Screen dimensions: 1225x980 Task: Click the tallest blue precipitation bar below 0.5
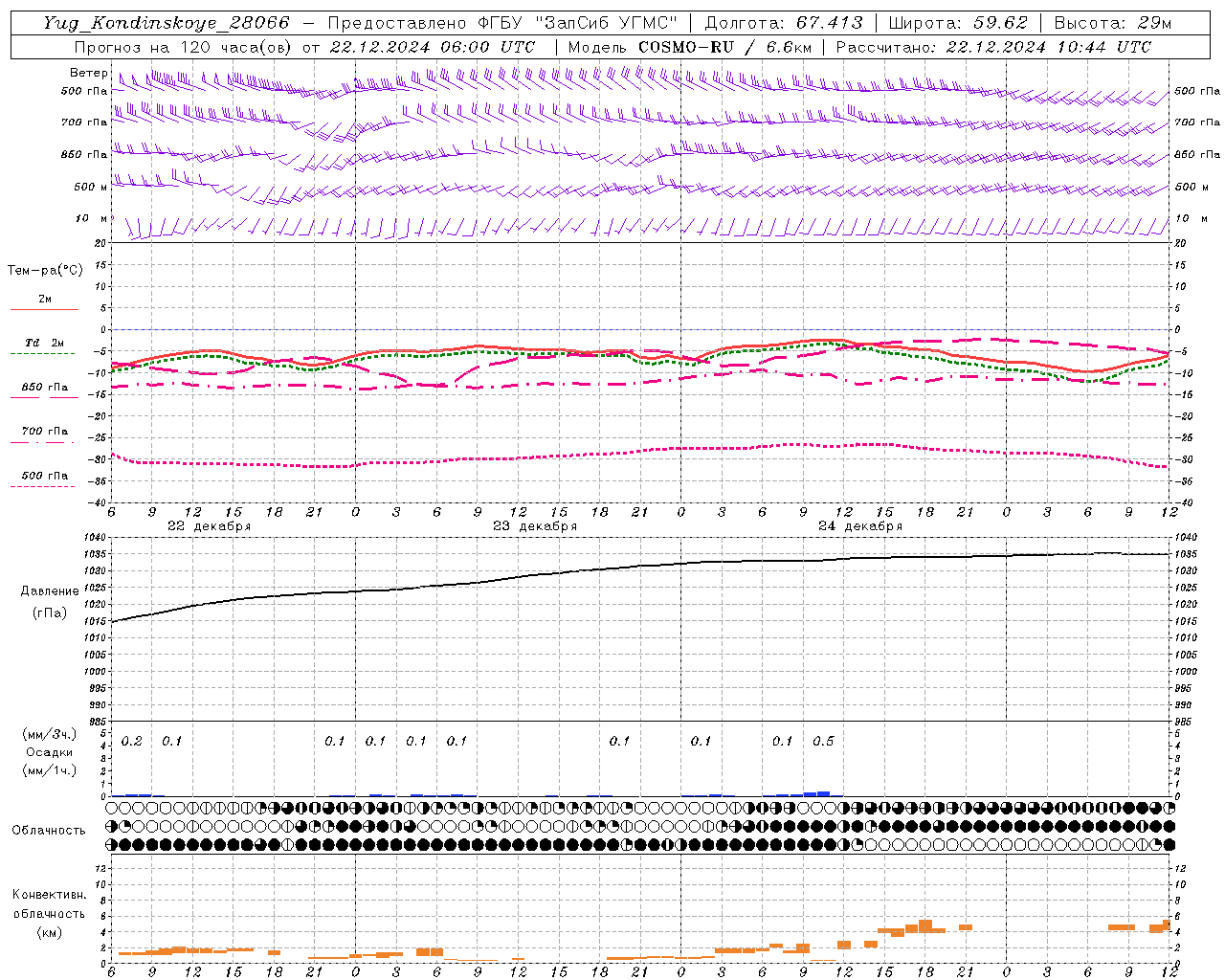pyautogui.click(x=823, y=793)
